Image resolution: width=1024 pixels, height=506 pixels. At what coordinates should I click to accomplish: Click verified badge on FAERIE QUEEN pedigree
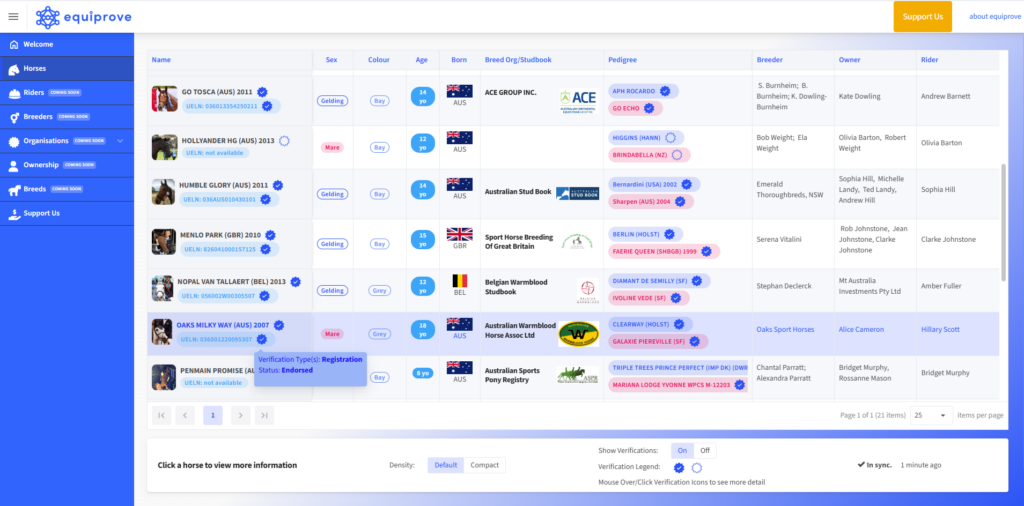point(706,251)
